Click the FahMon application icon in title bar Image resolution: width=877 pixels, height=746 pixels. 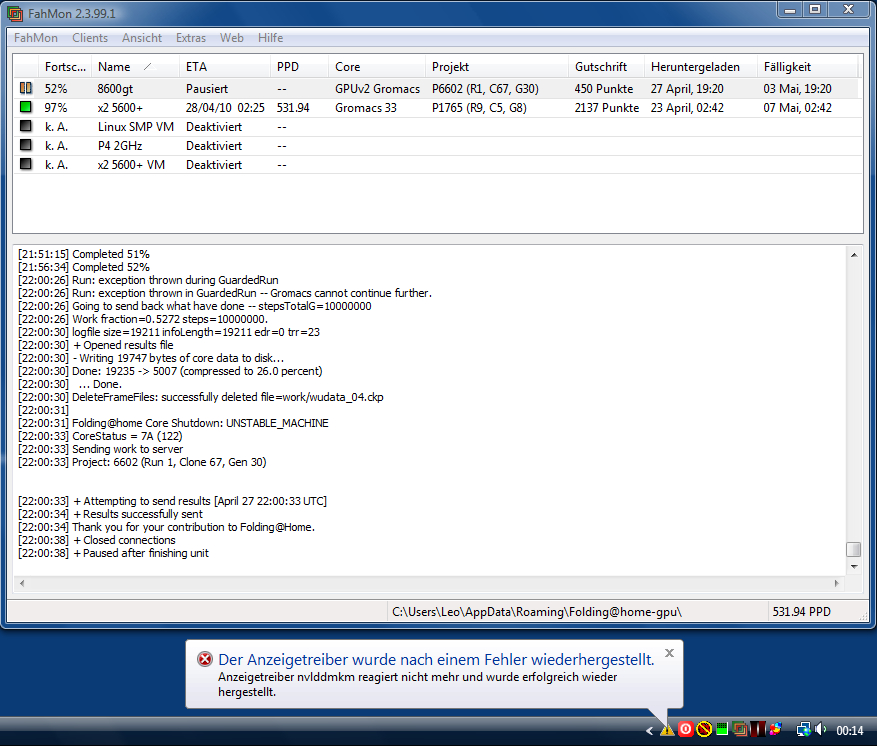coord(15,13)
